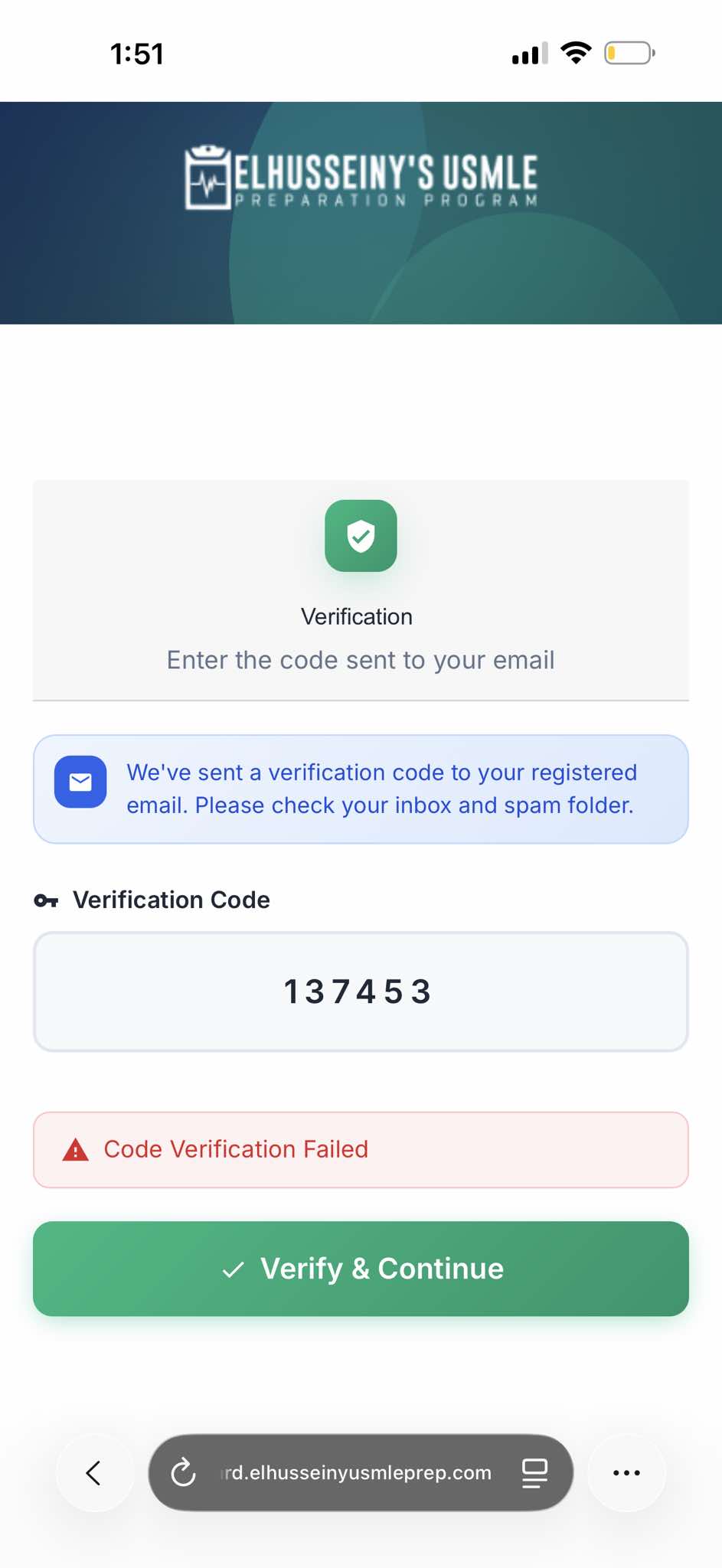Viewport: 722px width, 1568px height.
Task: Tap the elhusseinyusmleprep.com address text
Action: [358, 1472]
